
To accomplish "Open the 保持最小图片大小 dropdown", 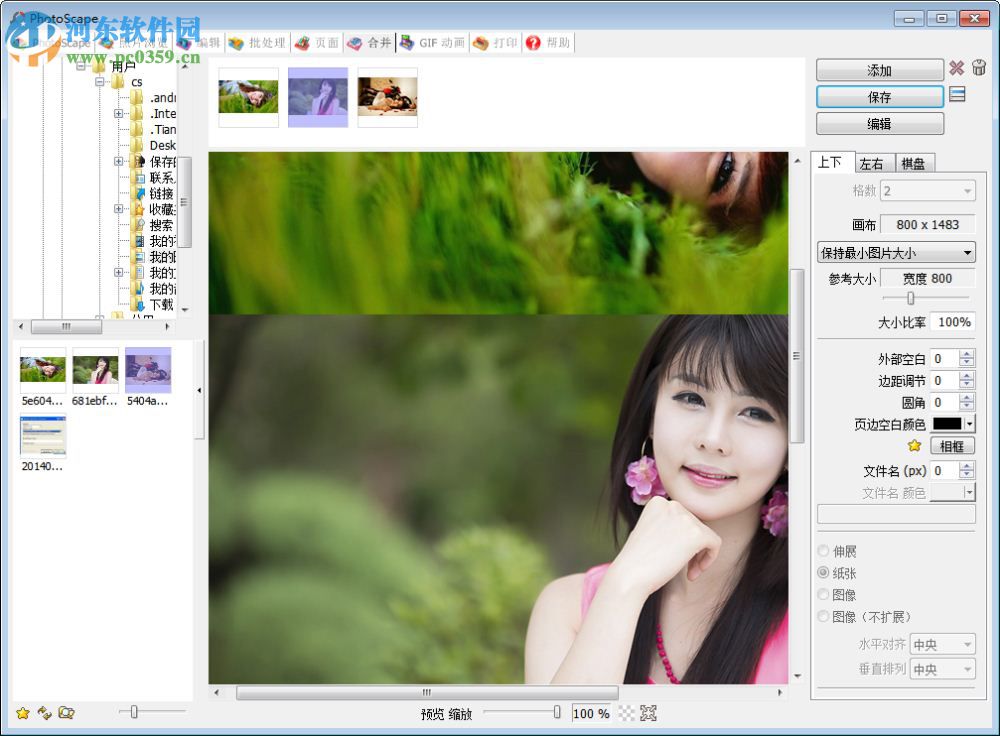I will point(896,252).
